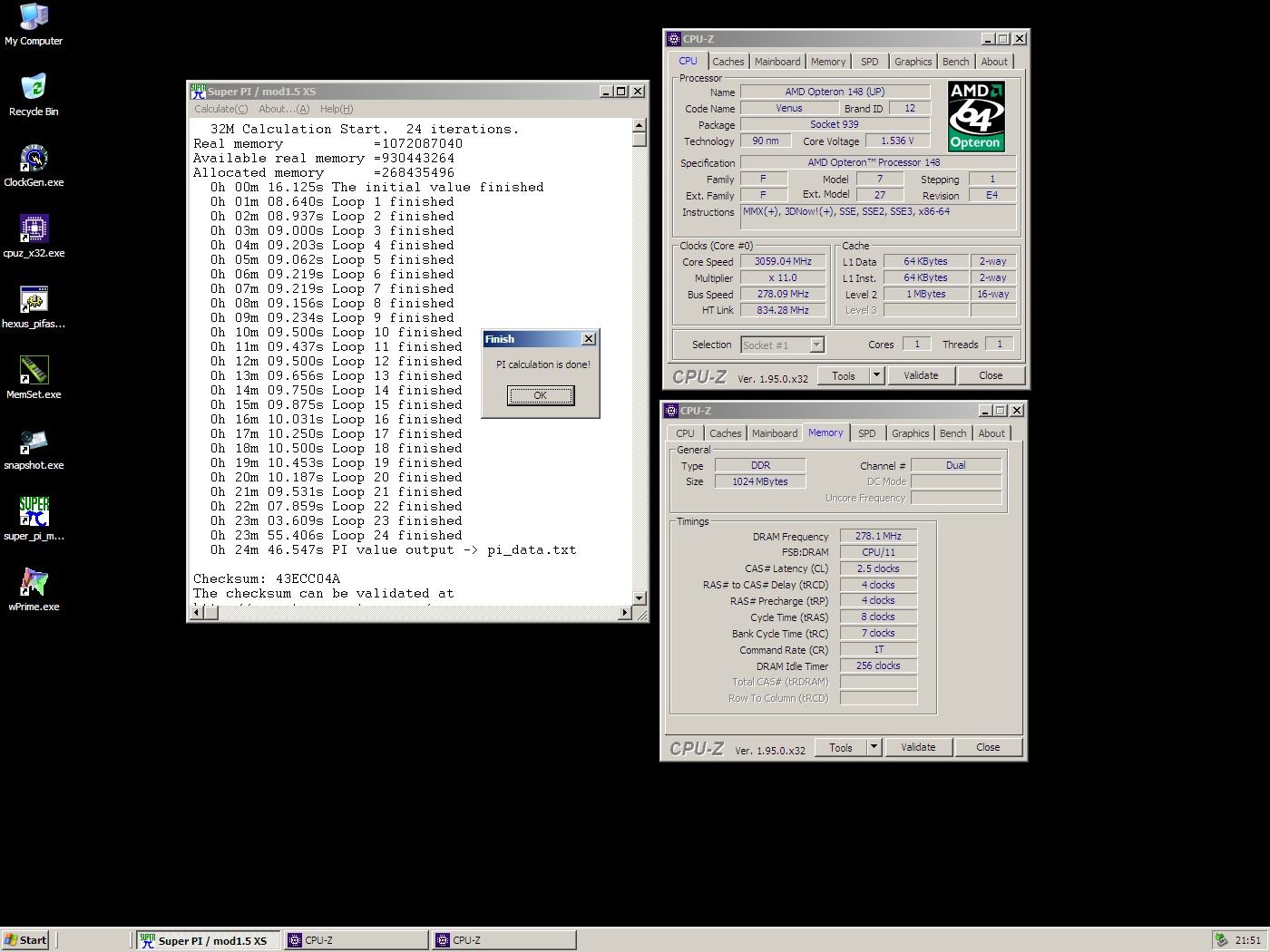Click the Super PI vertical scrollbar up arrow

[x=640, y=126]
